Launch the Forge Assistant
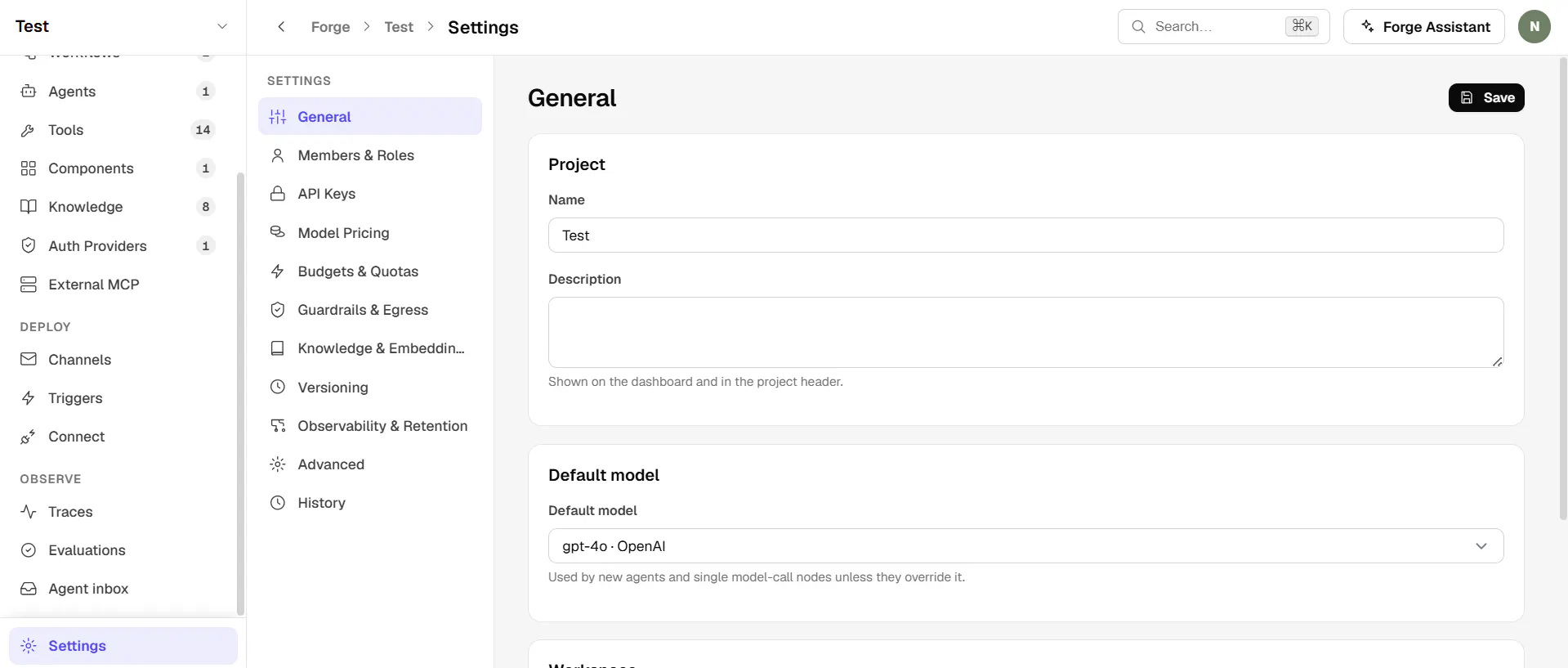This screenshot has width=1568, height=668. tap(1424, 27)
